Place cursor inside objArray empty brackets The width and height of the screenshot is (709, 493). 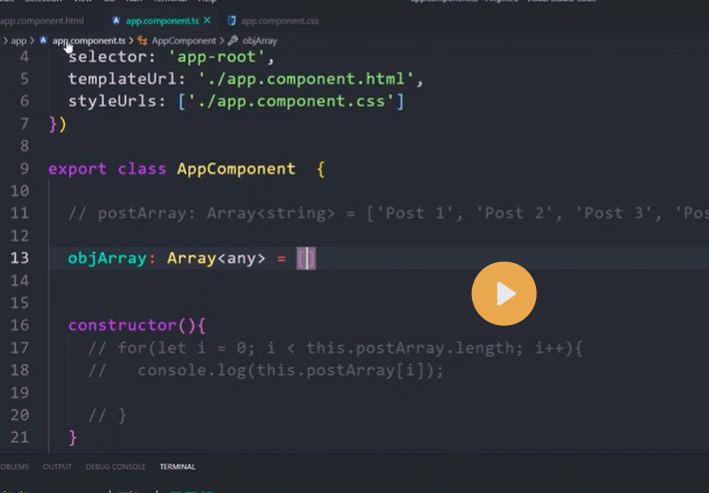[x=306, y=259]
